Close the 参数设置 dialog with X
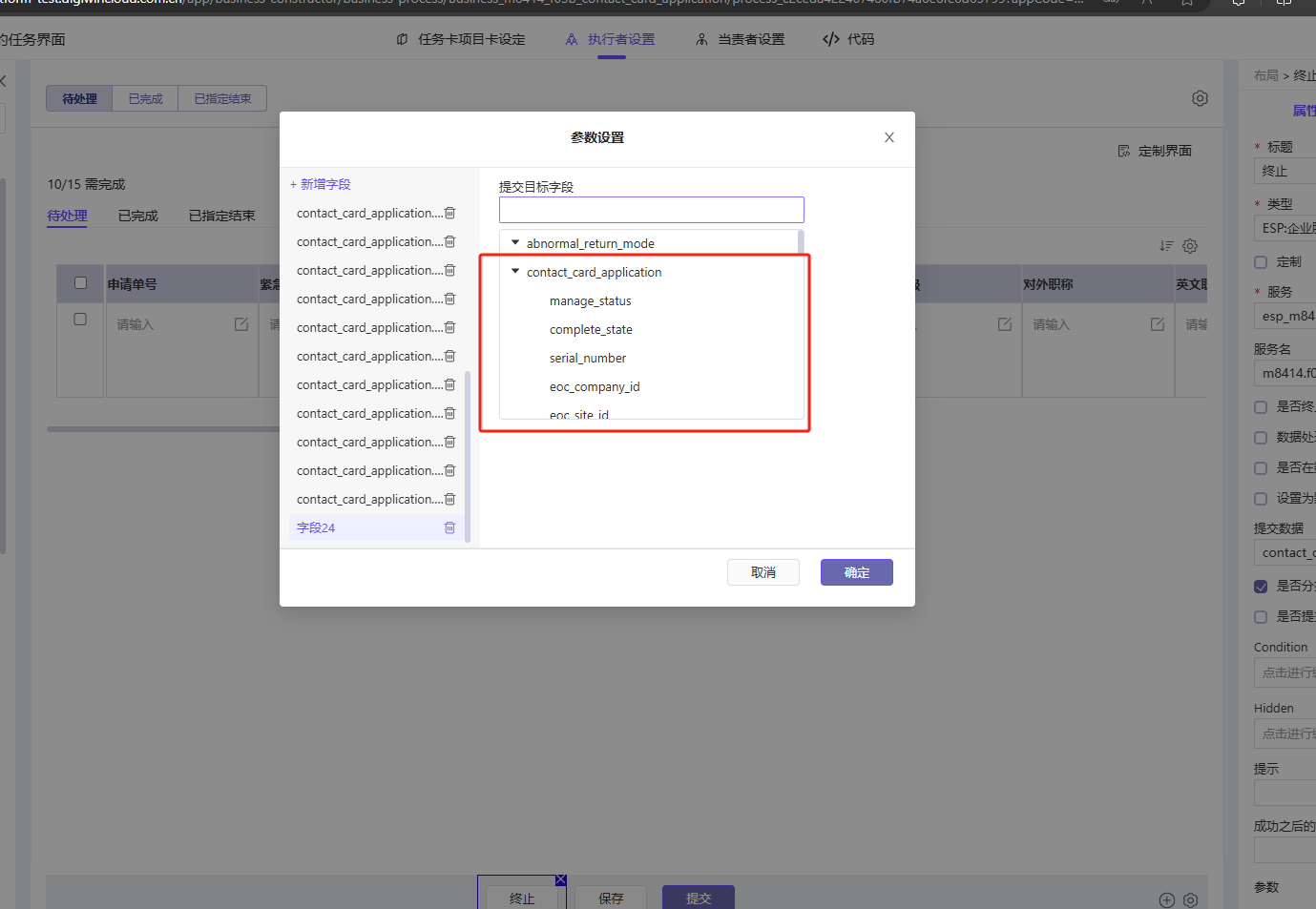Image resolution: width=1316 pixels, height=909 pixels. pyautogui.click(x=889, y=137)
